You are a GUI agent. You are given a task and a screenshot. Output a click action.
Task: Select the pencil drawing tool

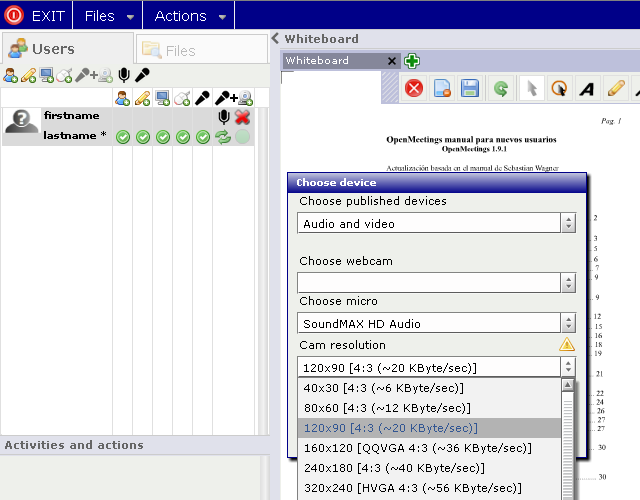coord(616,89)
